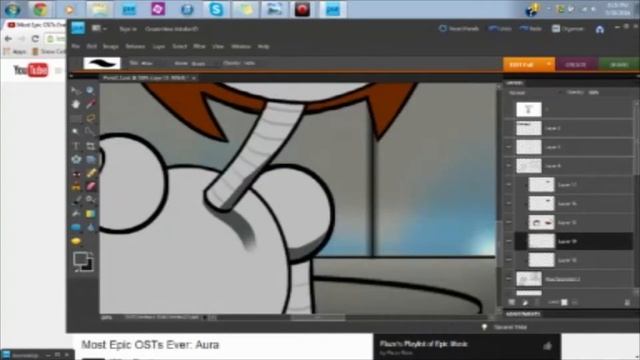Select the Rectangular Marquee tool
The height and width of the screenshot is (360, 640).
(76, 118)
